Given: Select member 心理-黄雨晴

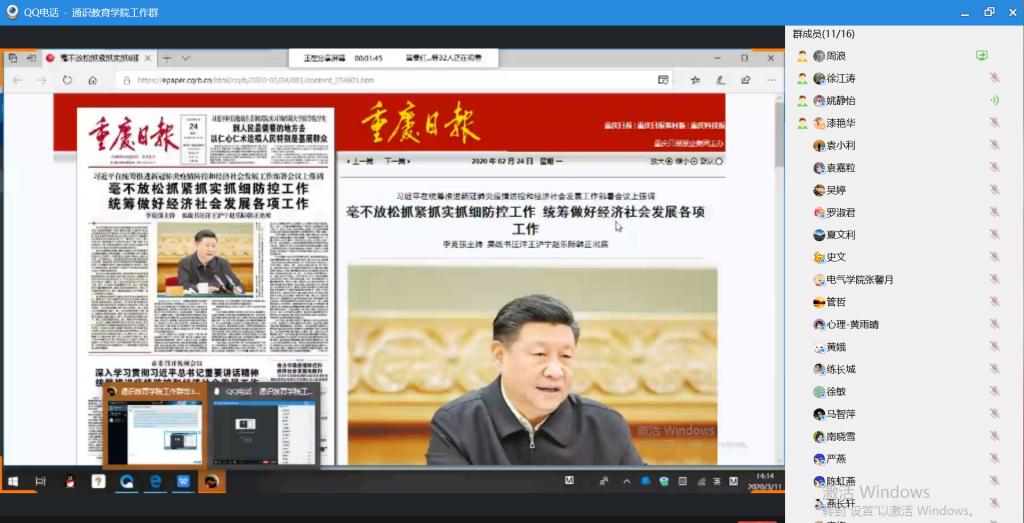Looking at the screenshot, I should click(x=852, y=324).
